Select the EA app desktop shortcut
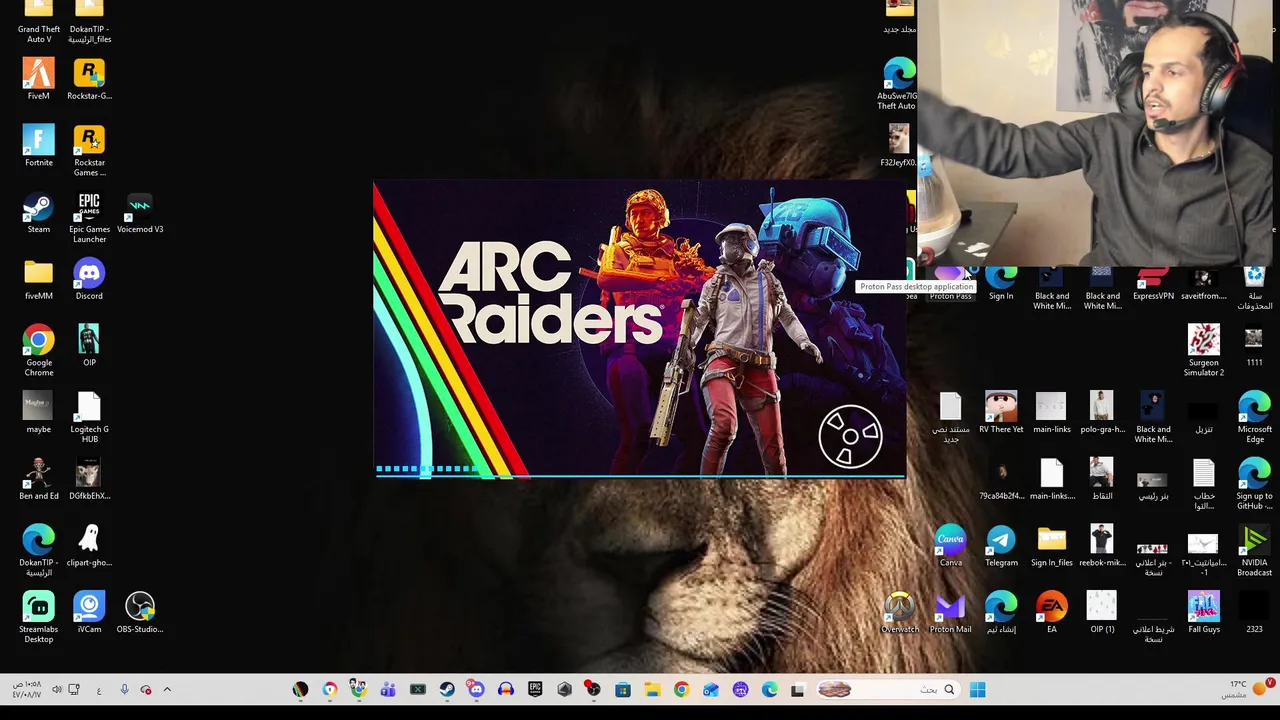The width and height of the screenshot is (1280, 720). click(x=1051, y=613)
